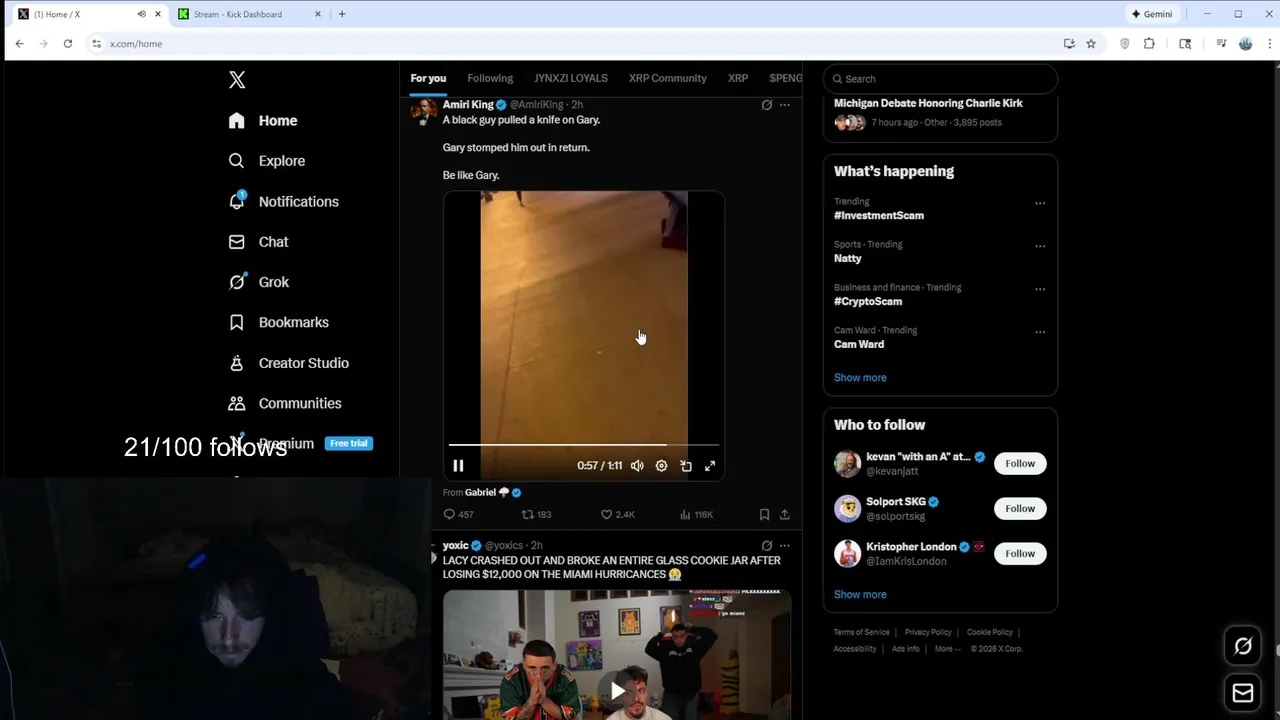Open the floating messages envelope button
This screenshot has width=1280, height=720.
click(x=1243, y=693)
